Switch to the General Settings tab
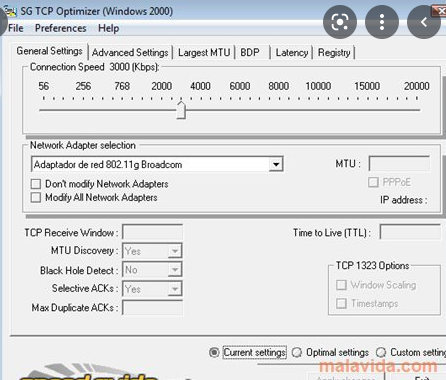 pos(49,51)
